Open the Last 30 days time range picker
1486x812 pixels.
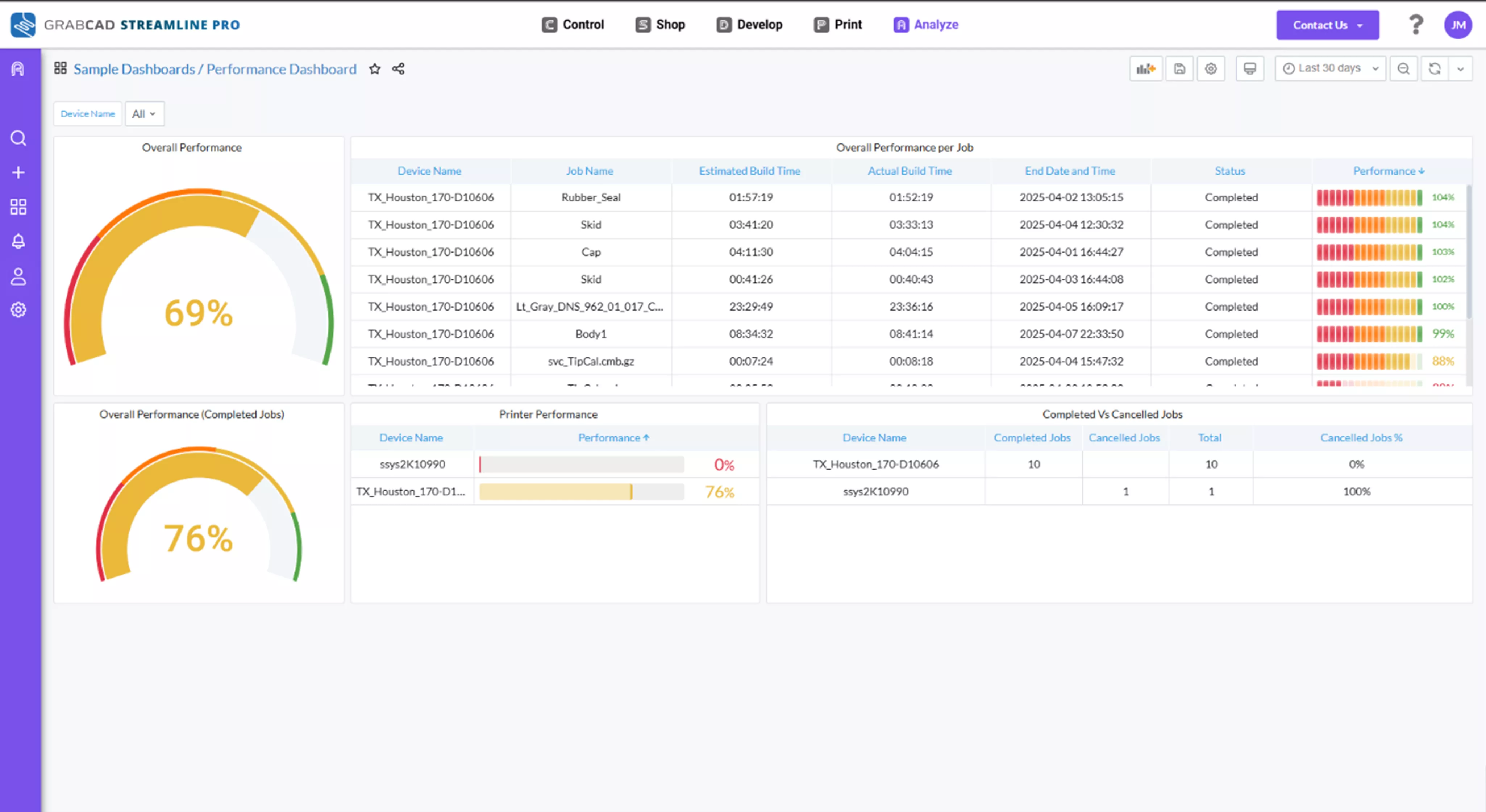pyautogui.click(x=1330, y=68)
